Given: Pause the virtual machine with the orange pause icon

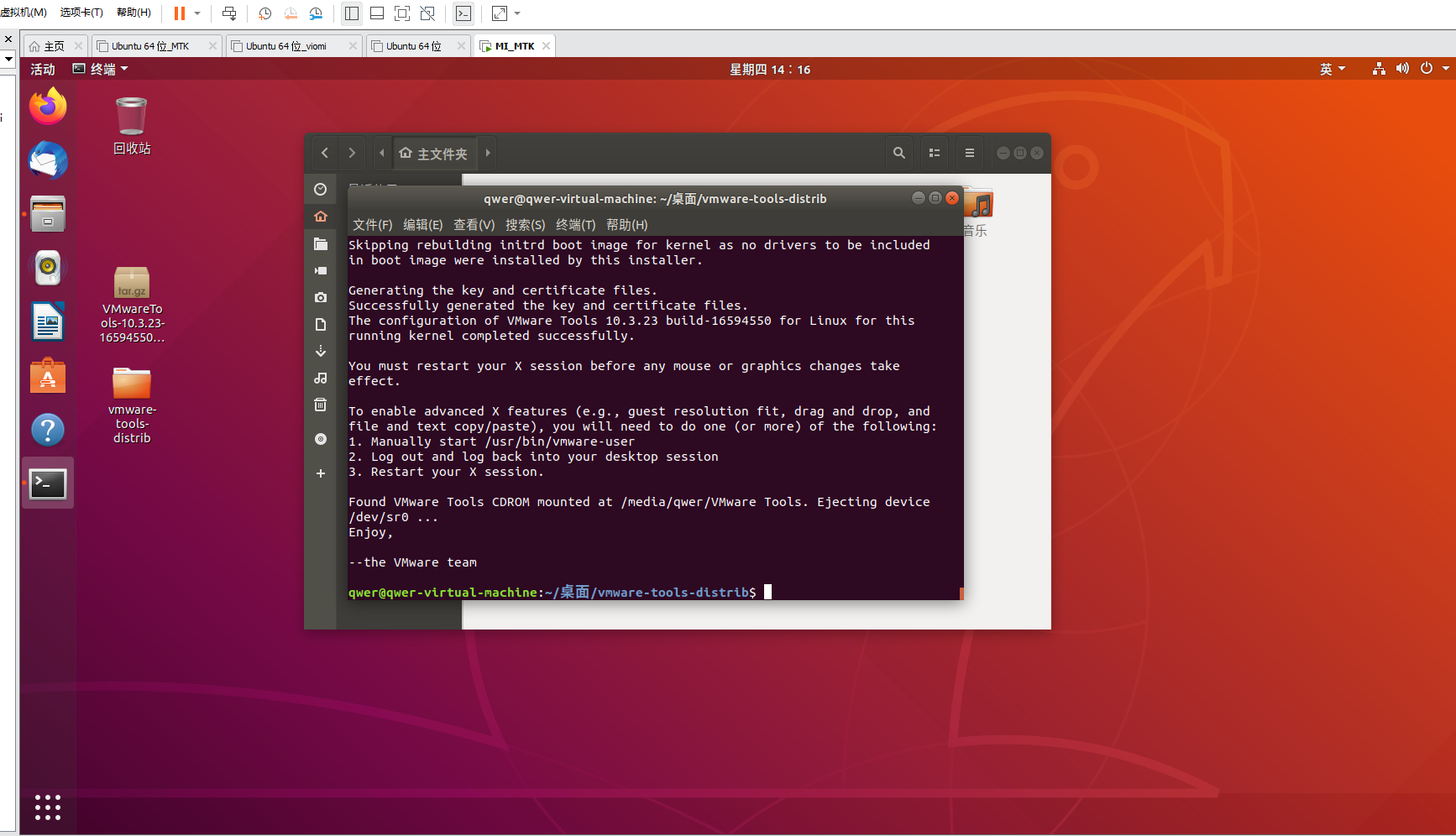Looking at the screenshot, I should pos(179,13).
